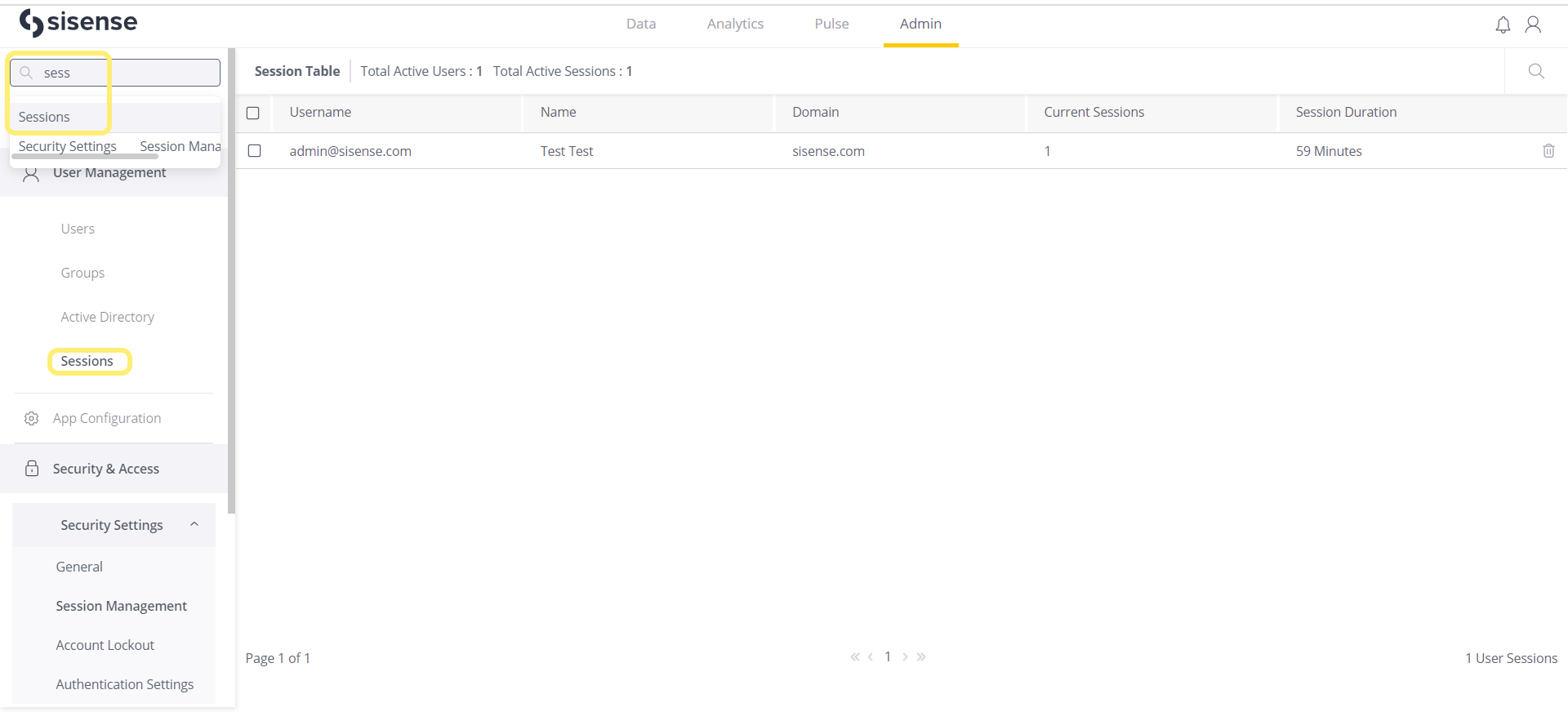Switch to the Analytics tab
The height and width of the screenshot is (712, 1568).
click(735, 24)
